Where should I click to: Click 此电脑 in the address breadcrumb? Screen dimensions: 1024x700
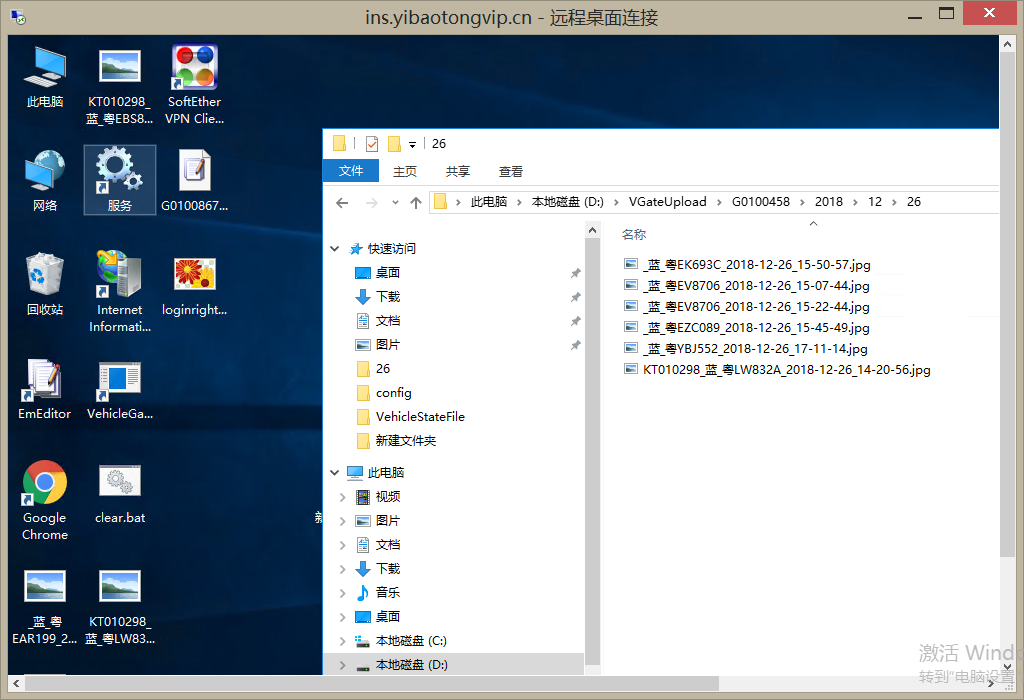(x=488, y=202)
